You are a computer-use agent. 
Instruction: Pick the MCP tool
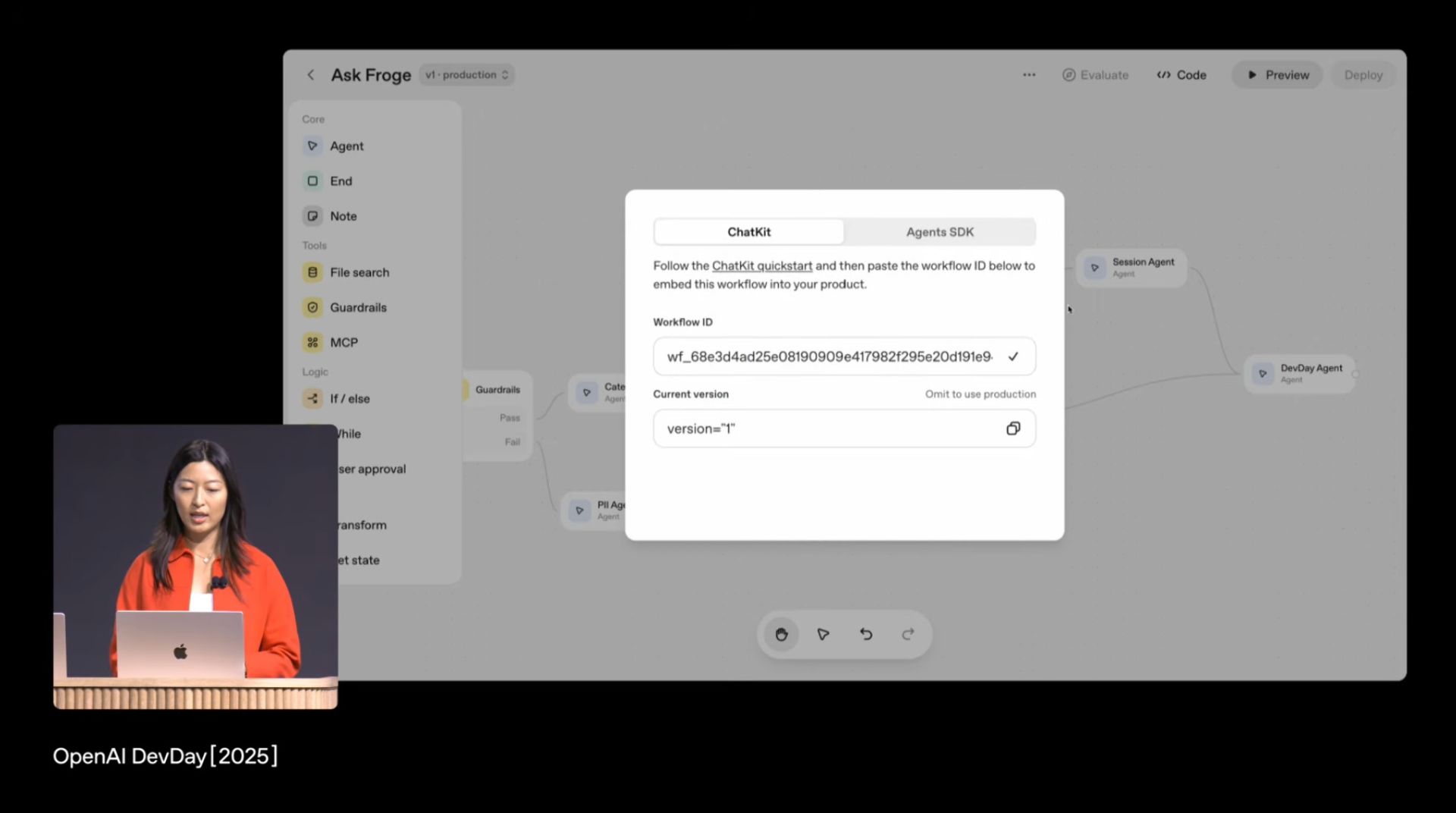click(x=344, y=342)
